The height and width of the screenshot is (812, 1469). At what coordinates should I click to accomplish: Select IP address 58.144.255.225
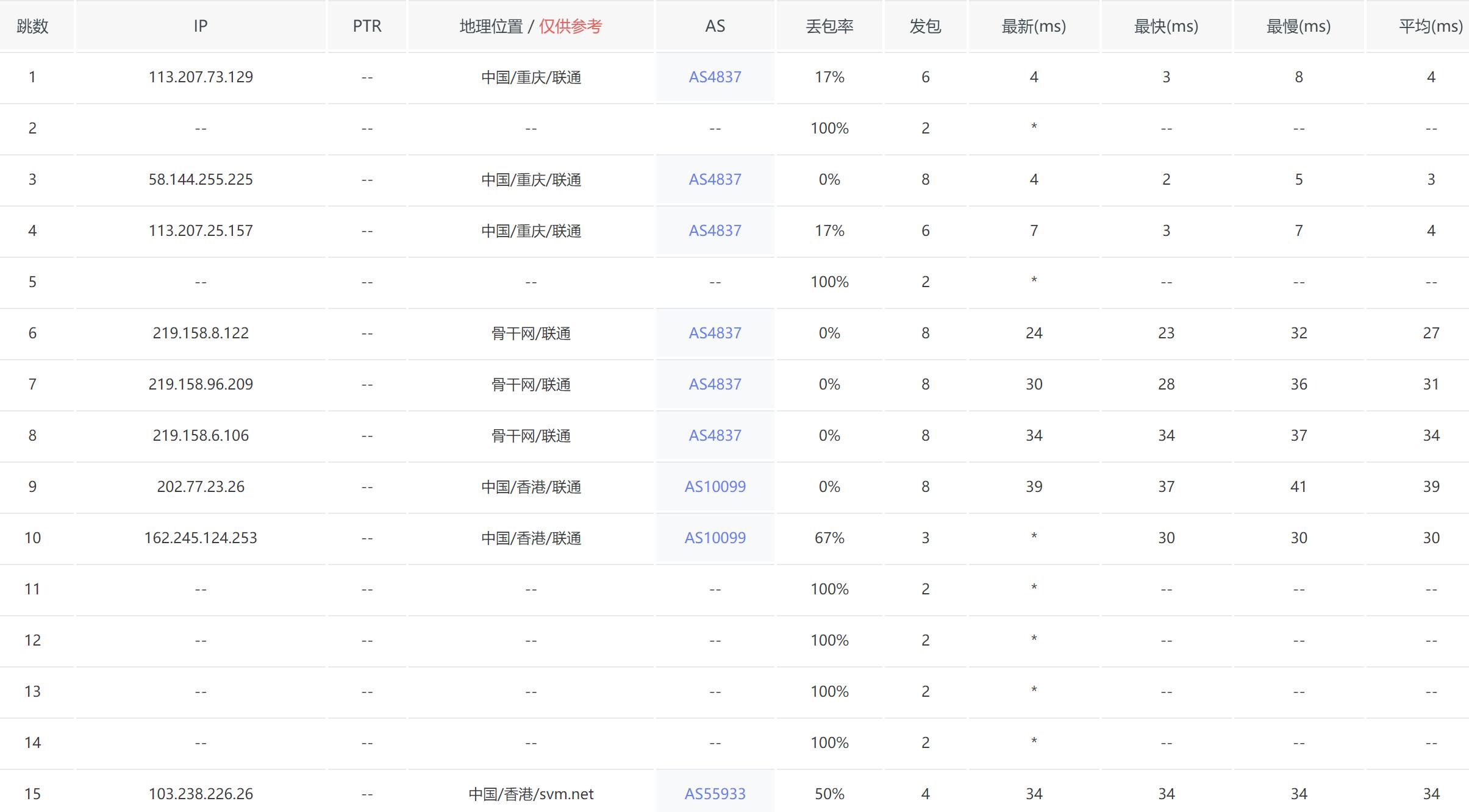click(x=201, y=179)
